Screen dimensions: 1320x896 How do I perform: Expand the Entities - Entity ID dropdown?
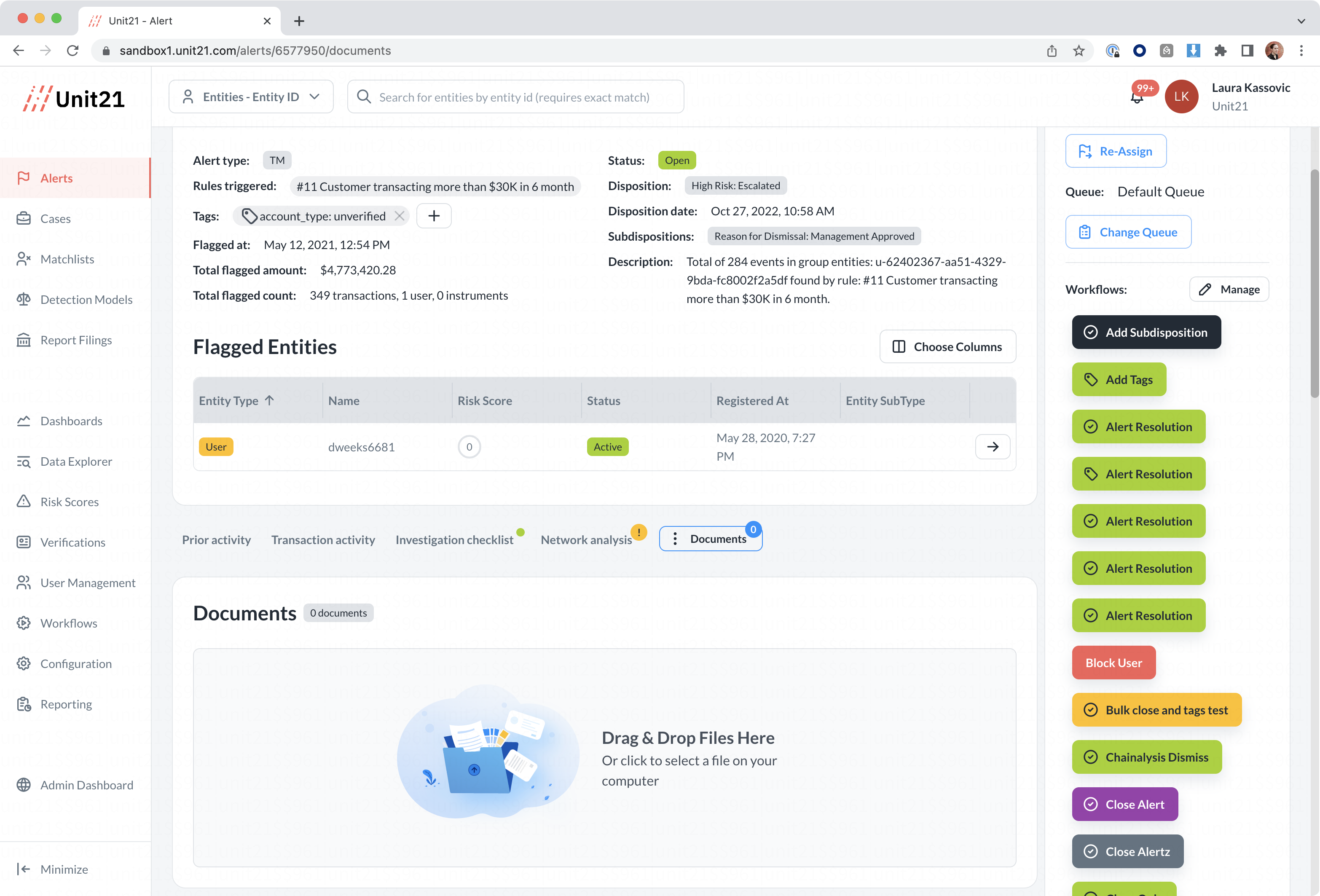250,97
